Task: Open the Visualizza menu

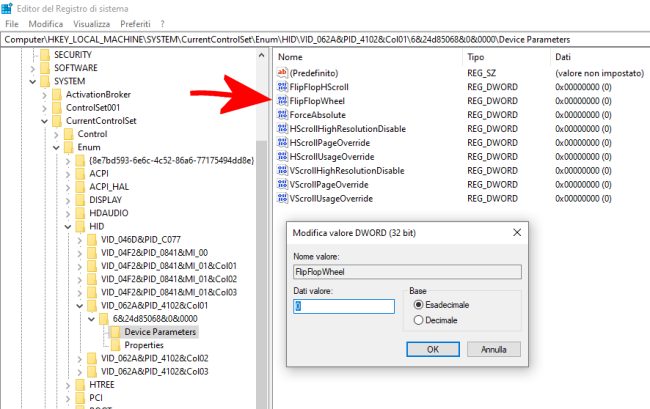Action: pos(91,24)
